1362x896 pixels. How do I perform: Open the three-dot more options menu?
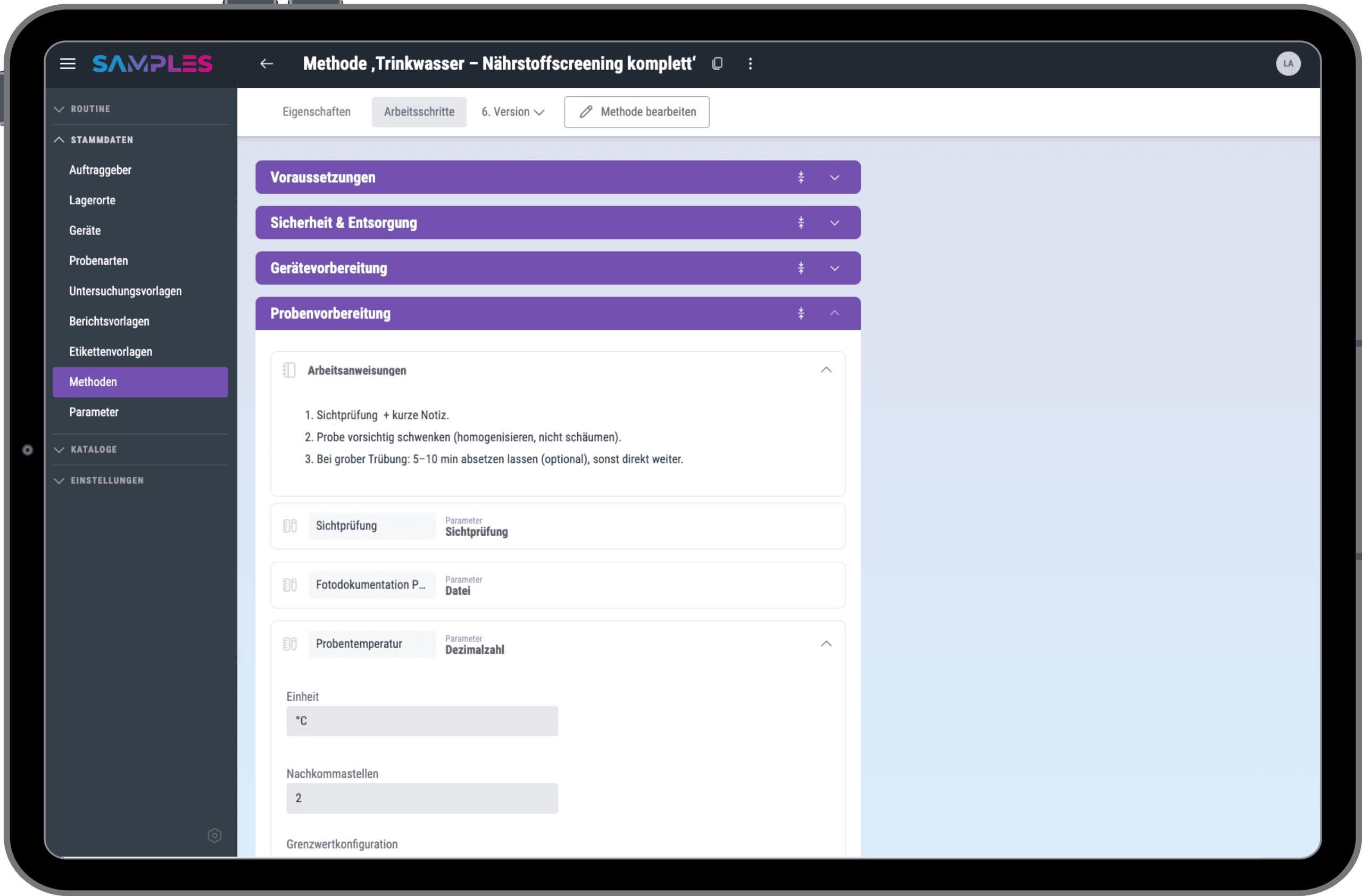750,63
